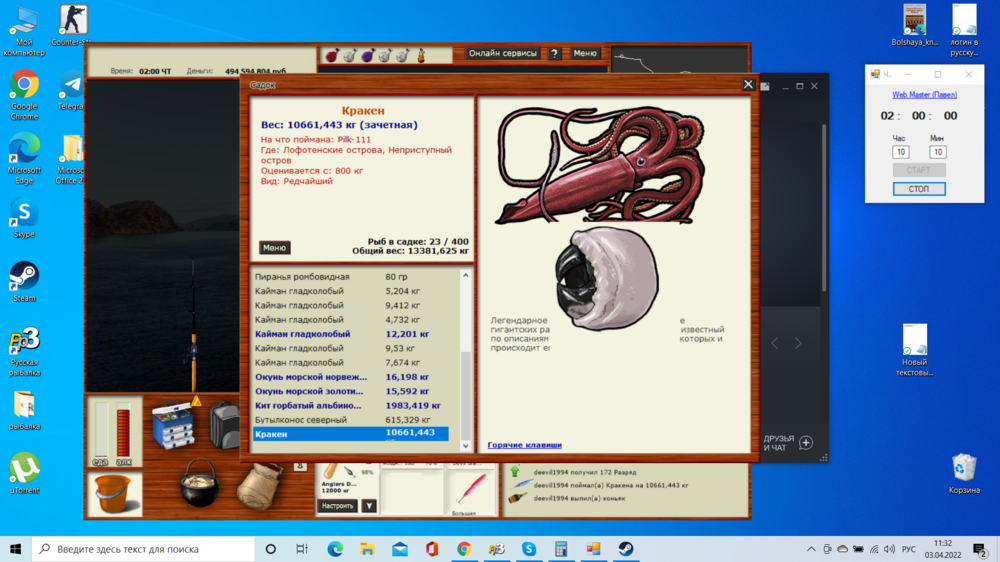Open Calculator from the taskbar
The height and width of the screenshot is (562, 1000).
561,549
